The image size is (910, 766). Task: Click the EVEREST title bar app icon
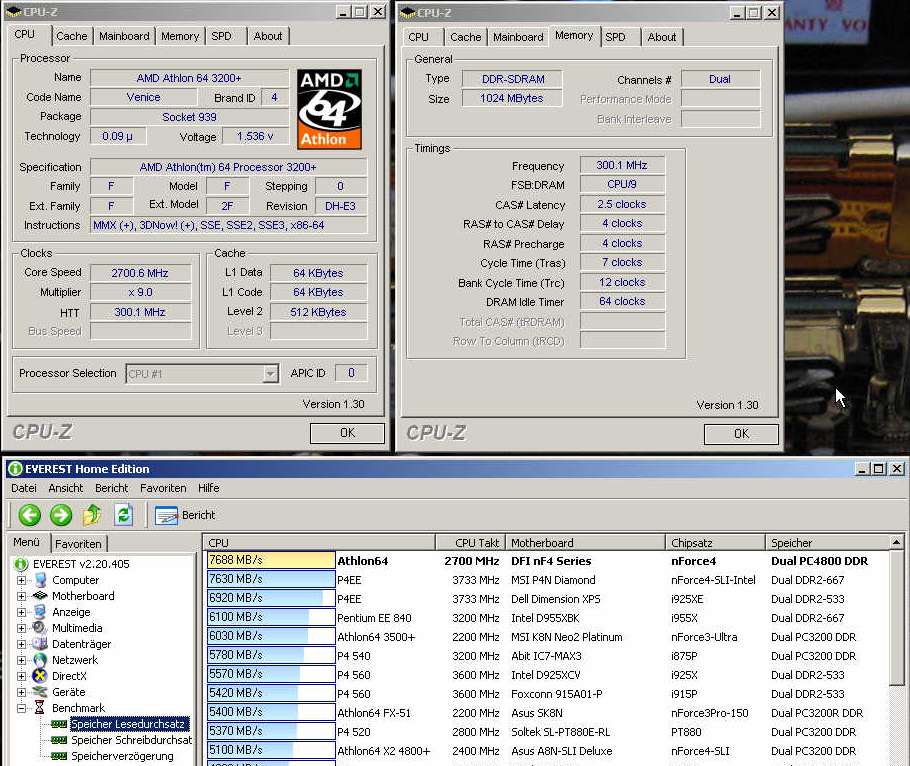[15, 468]
